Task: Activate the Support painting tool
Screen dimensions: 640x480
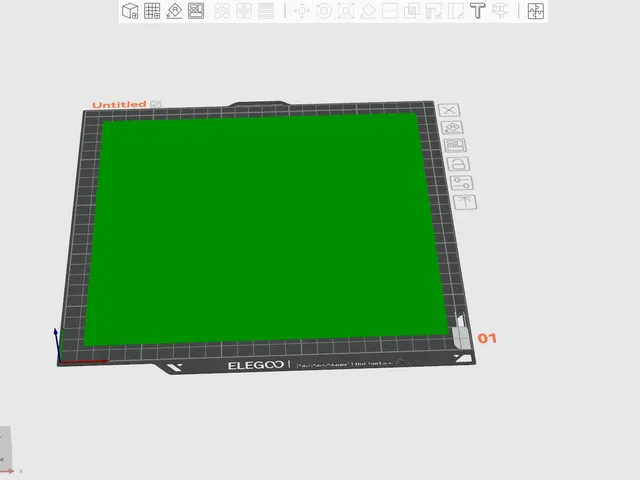Action: 433,11
